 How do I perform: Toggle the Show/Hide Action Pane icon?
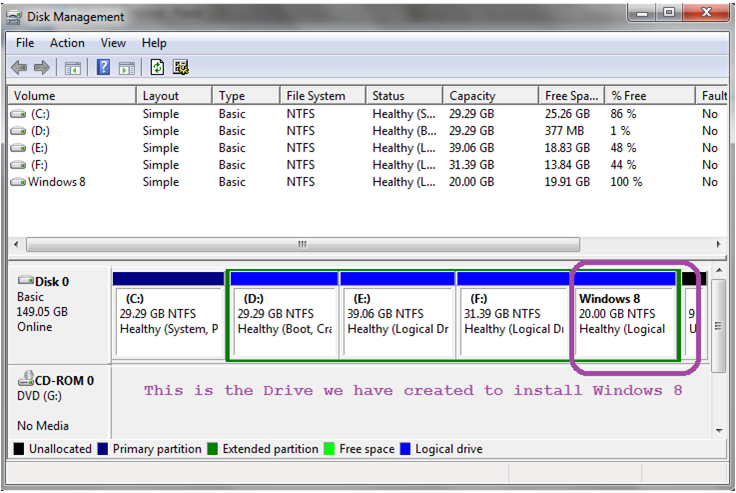coord(127,68)
